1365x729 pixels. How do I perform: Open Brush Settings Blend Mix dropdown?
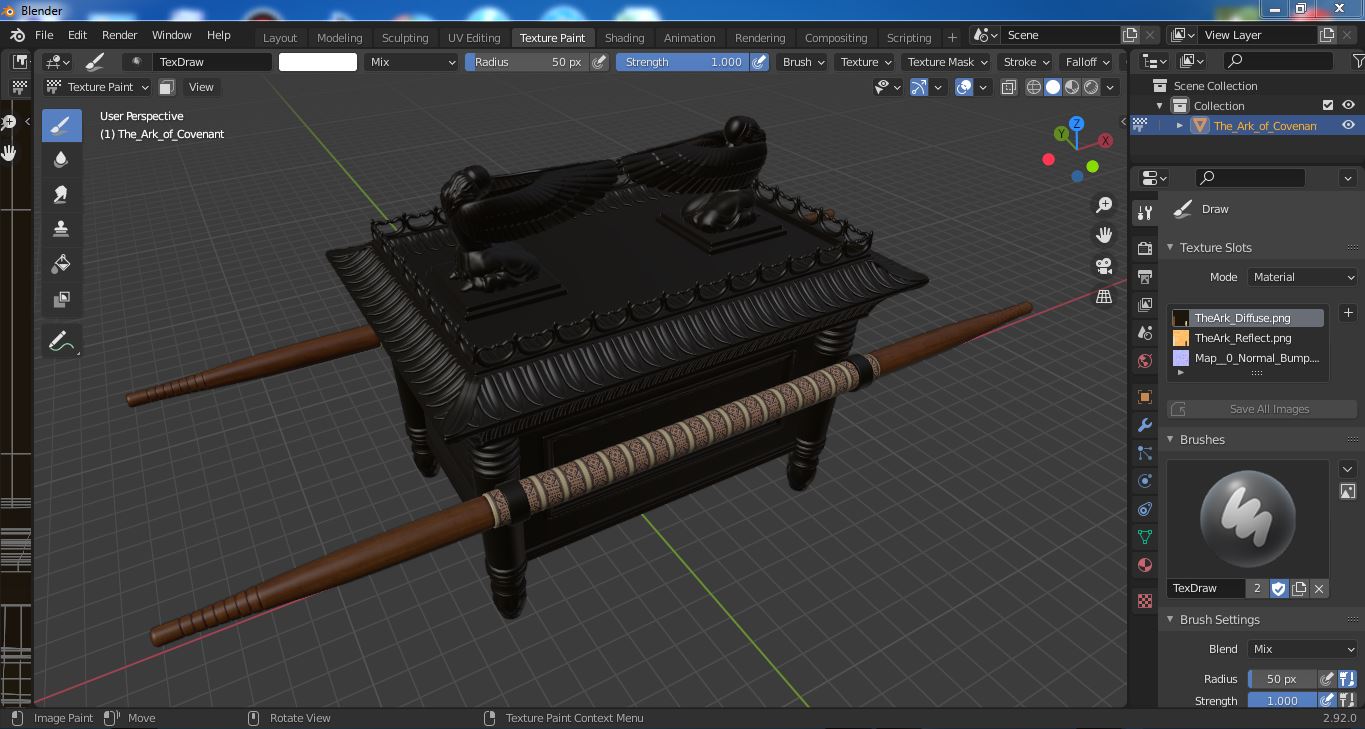[x=1303, y=649]
